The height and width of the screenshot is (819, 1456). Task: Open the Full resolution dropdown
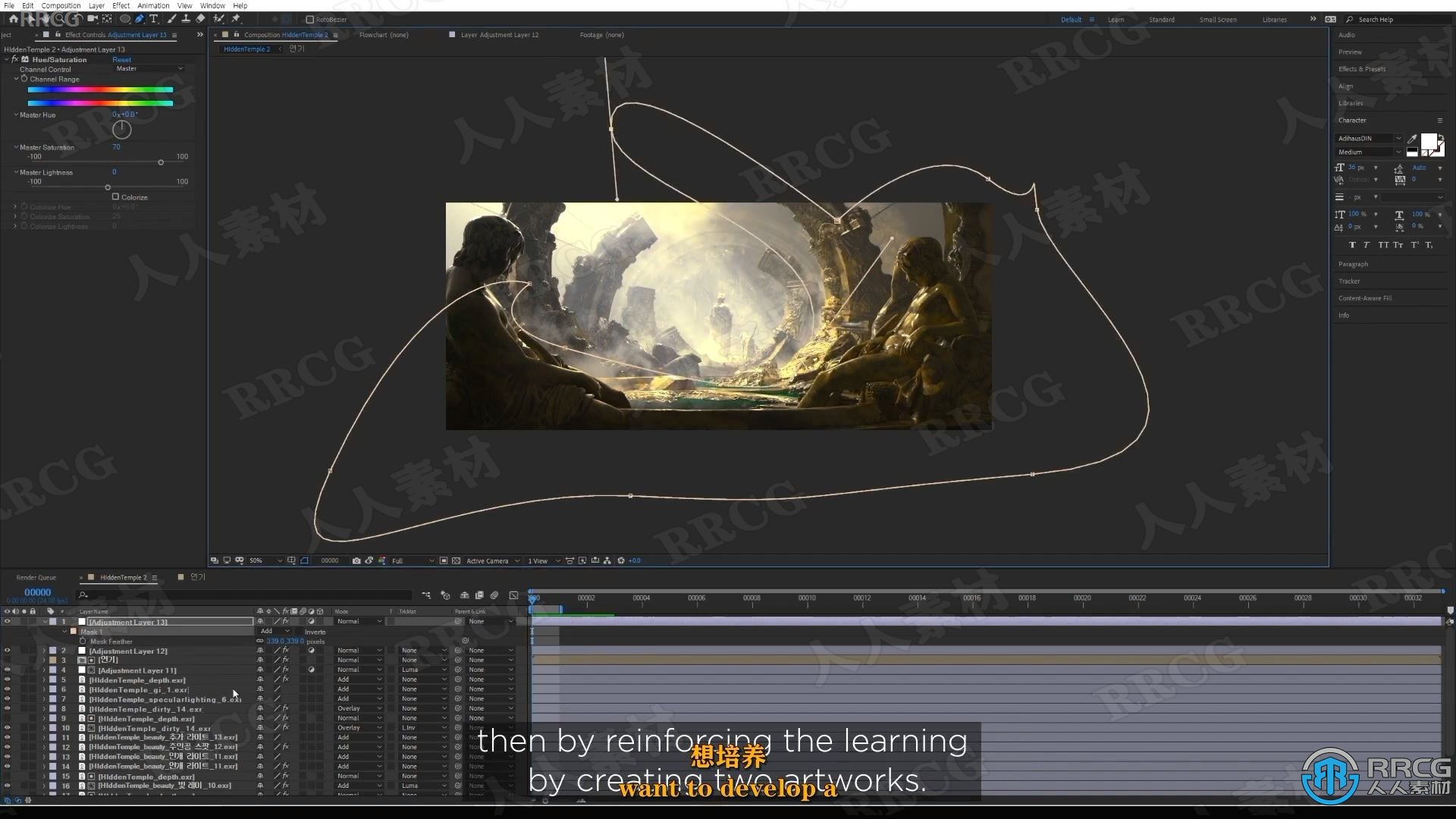tap(413, 560)
